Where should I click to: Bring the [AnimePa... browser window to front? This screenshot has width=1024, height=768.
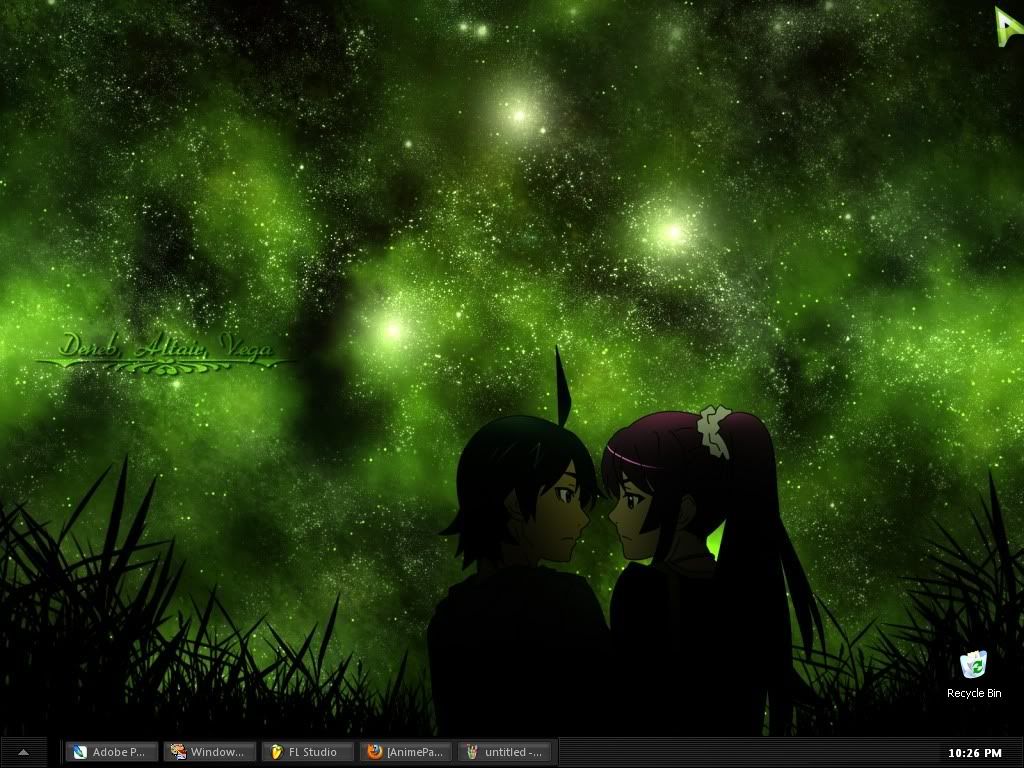404,752
